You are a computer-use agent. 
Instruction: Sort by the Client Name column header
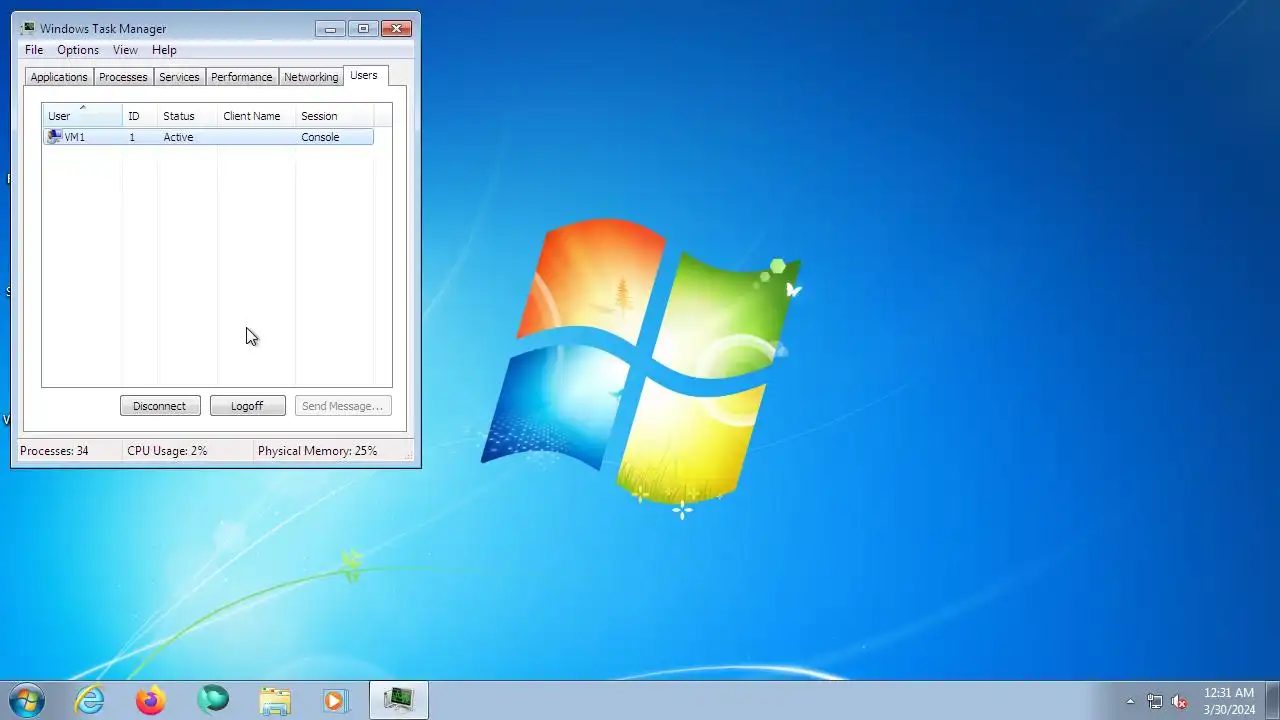click(x=256, y=116)
